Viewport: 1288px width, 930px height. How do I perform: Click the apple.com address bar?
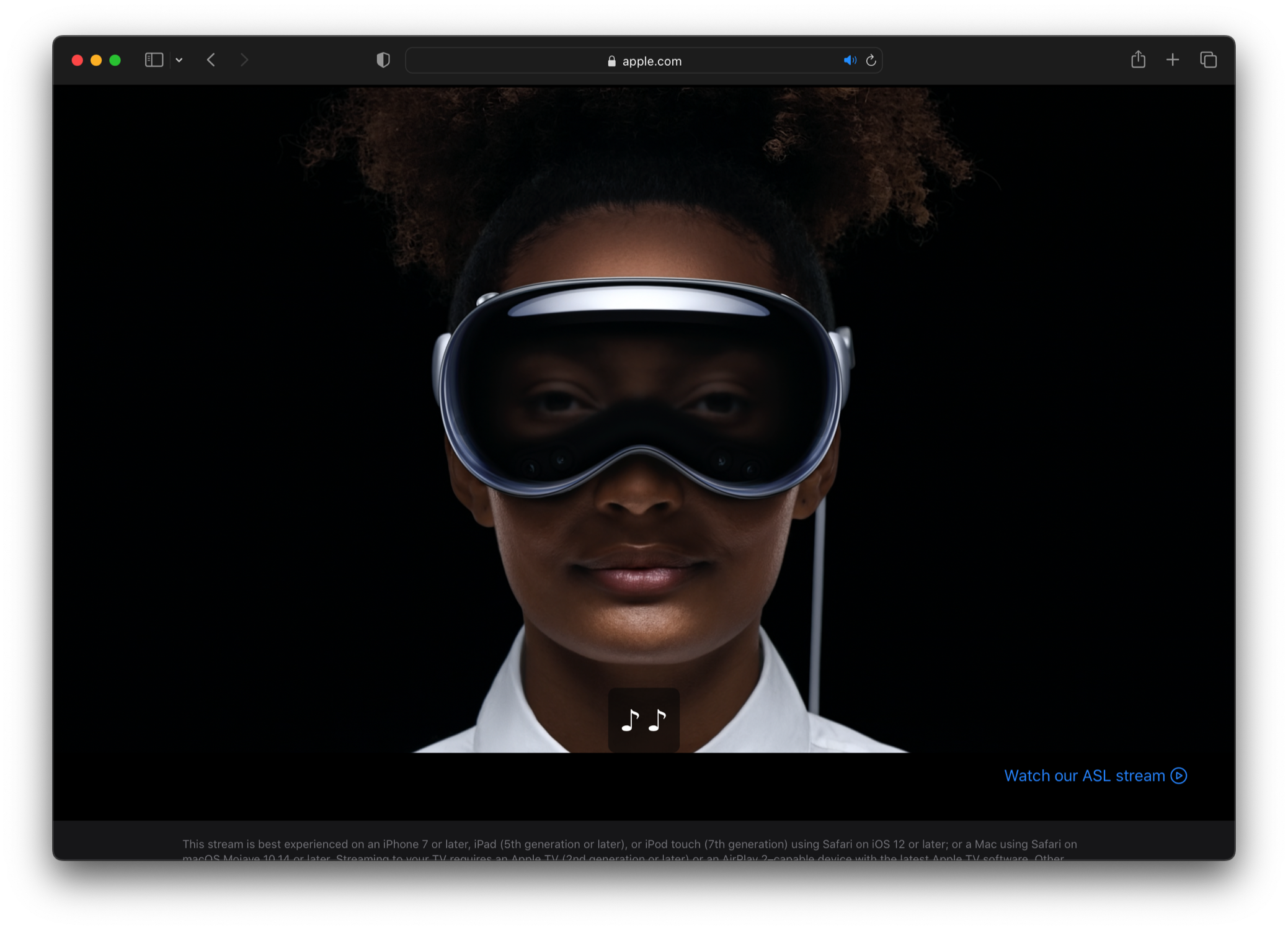click(x=644, y=61)
